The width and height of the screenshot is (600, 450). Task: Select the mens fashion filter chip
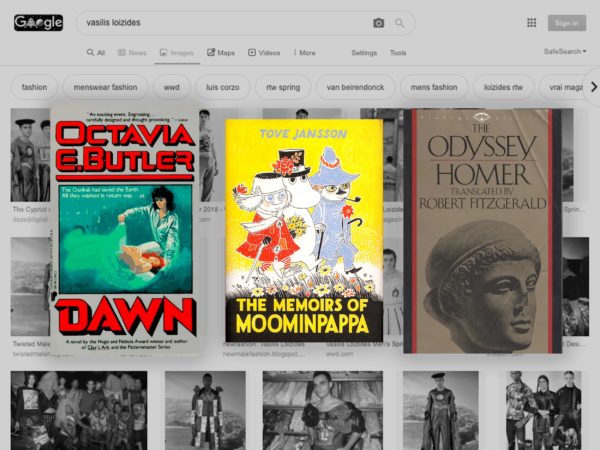point(434,87)
